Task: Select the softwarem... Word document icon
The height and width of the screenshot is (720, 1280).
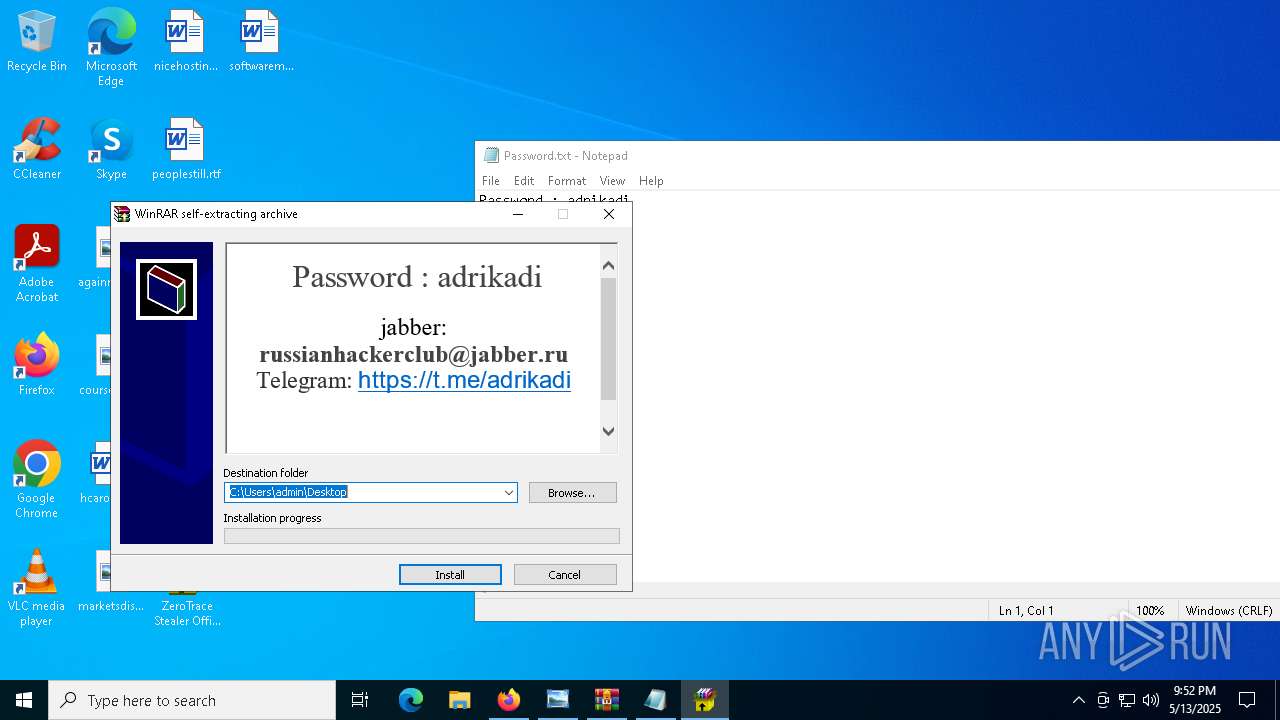Action: [261, 42]
